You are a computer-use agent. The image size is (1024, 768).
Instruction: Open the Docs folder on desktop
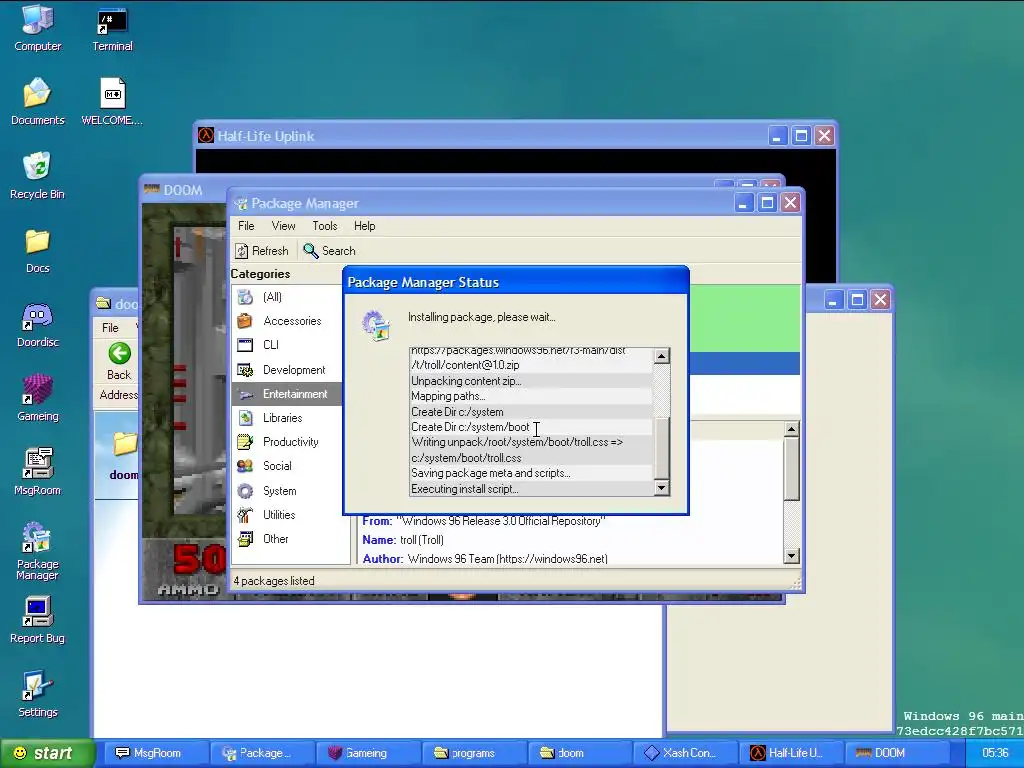(x=37, y=250)
